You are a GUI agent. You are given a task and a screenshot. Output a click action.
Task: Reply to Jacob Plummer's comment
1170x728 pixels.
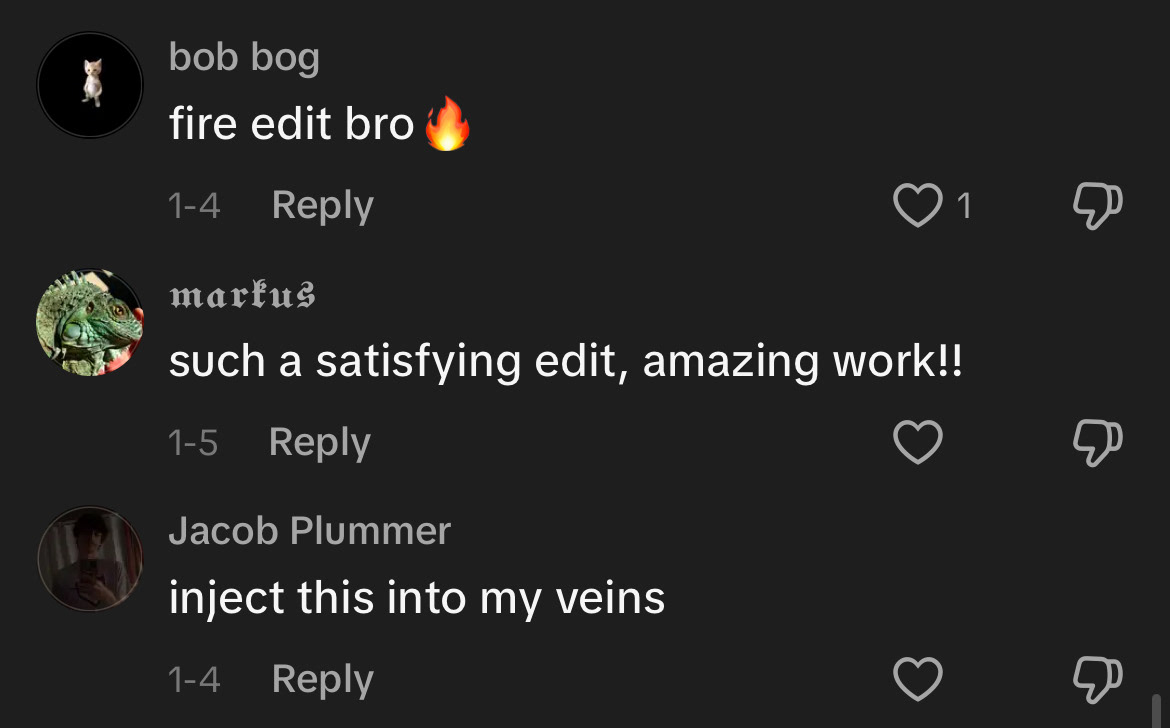click(x=322, y=679)
